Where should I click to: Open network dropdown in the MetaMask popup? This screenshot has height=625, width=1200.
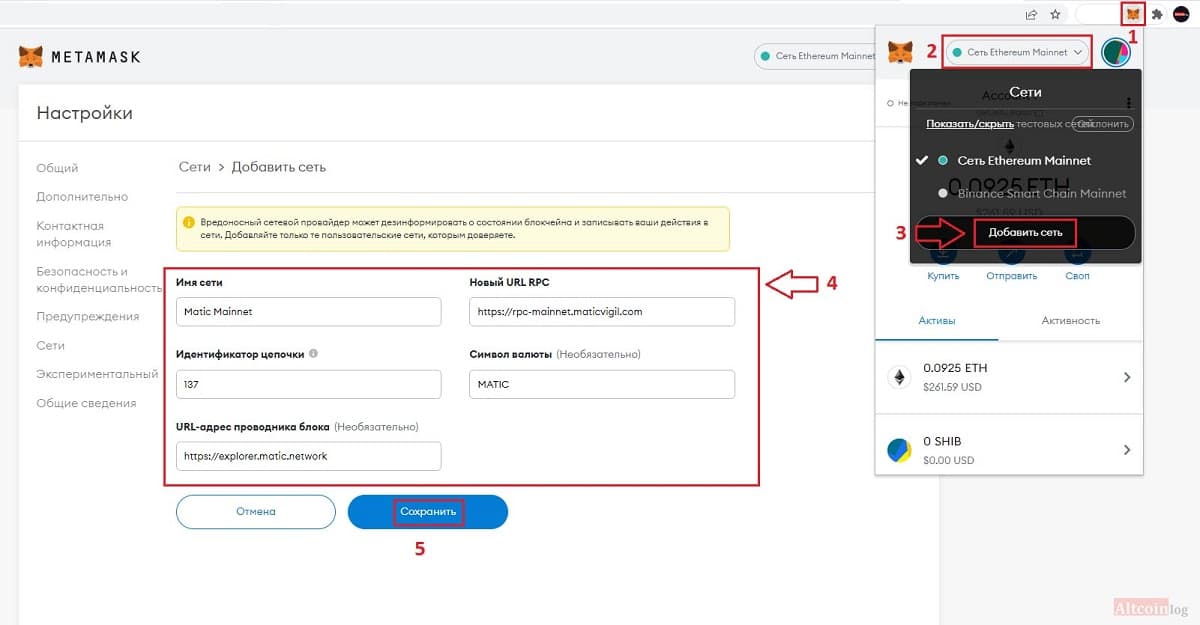pyautogui.click(x=1018, y=52)
